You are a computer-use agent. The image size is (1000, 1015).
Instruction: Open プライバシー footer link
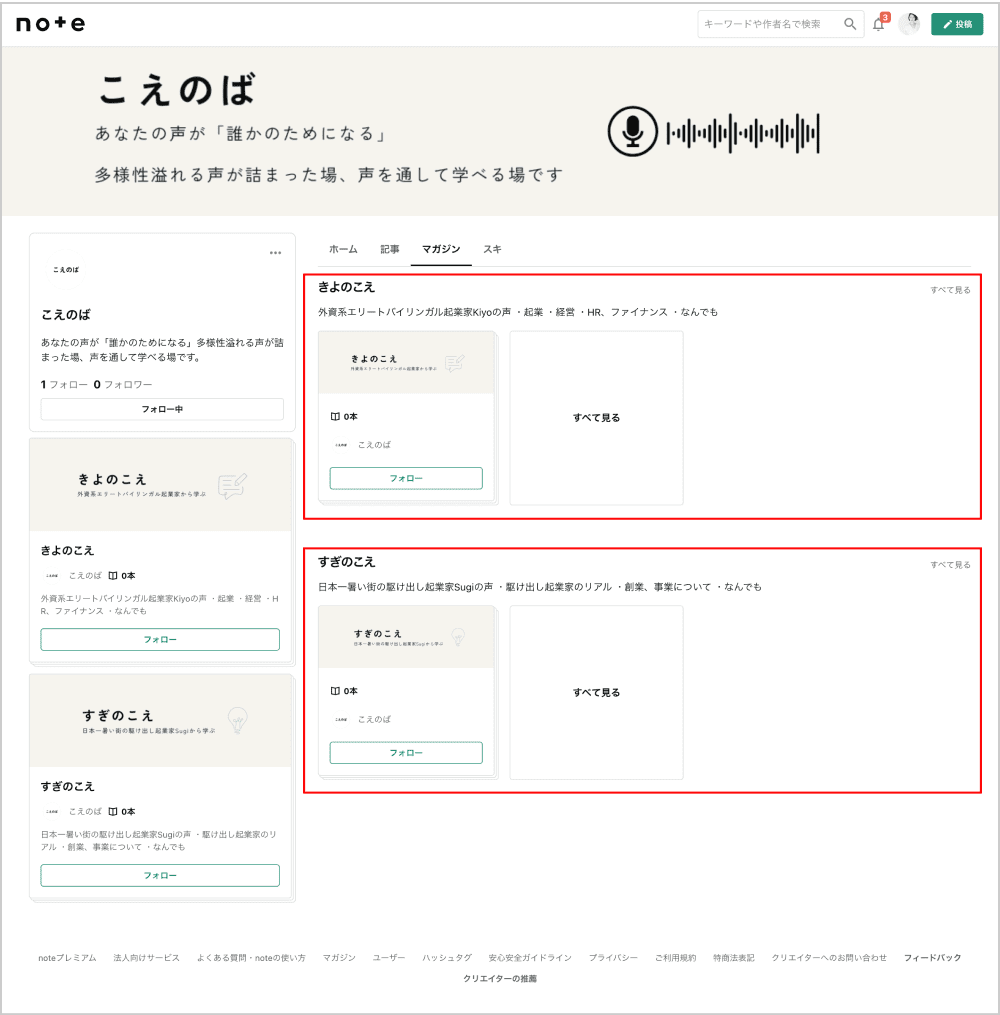point(613,958)
